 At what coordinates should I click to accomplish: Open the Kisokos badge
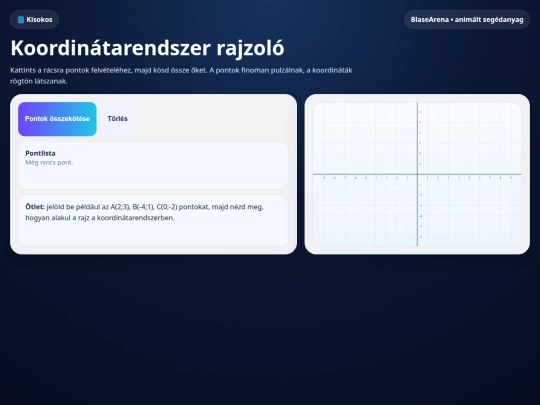(x=34, y=20)
